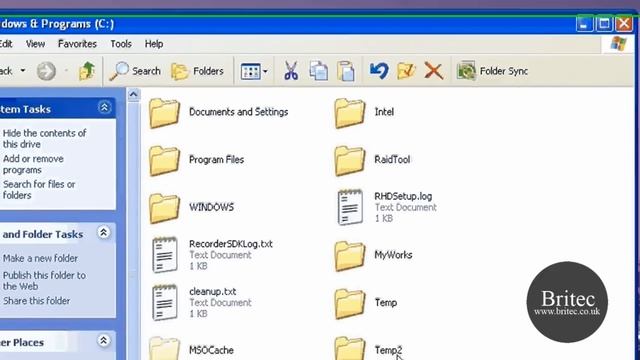The image size is (640, 360).
Task: Select the WINDOWS folder icon
Action: [164, 209]
